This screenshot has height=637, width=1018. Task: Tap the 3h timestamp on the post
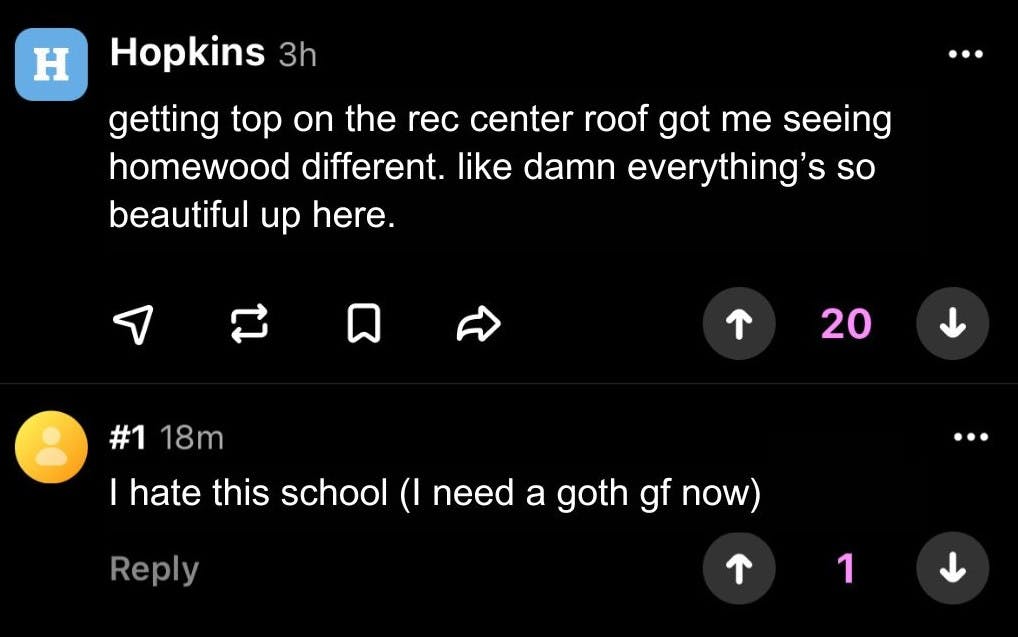(296, 55)
